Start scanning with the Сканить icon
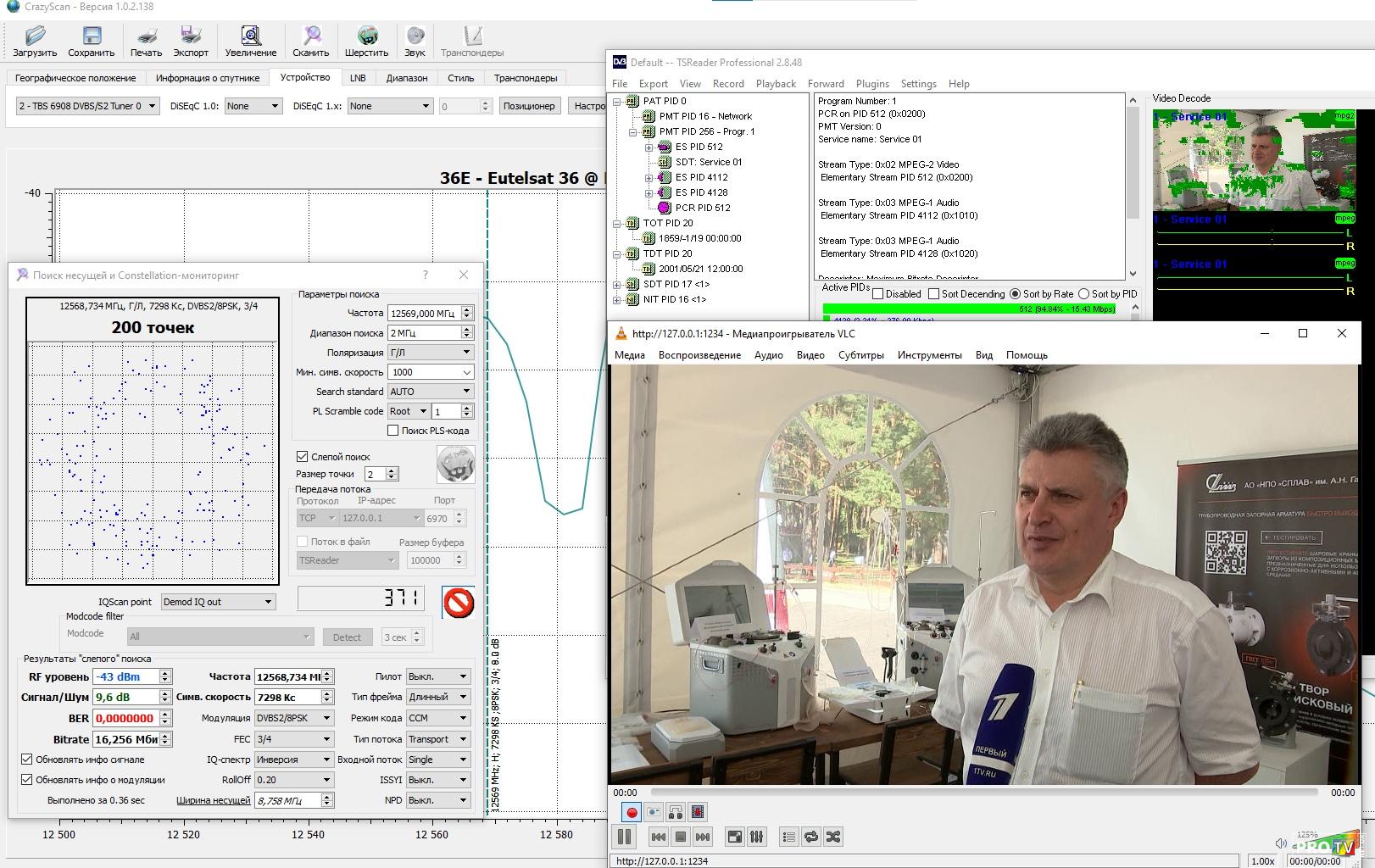Image resolution: width=1375 pixels, height=868 pixels. click(311, 36)
